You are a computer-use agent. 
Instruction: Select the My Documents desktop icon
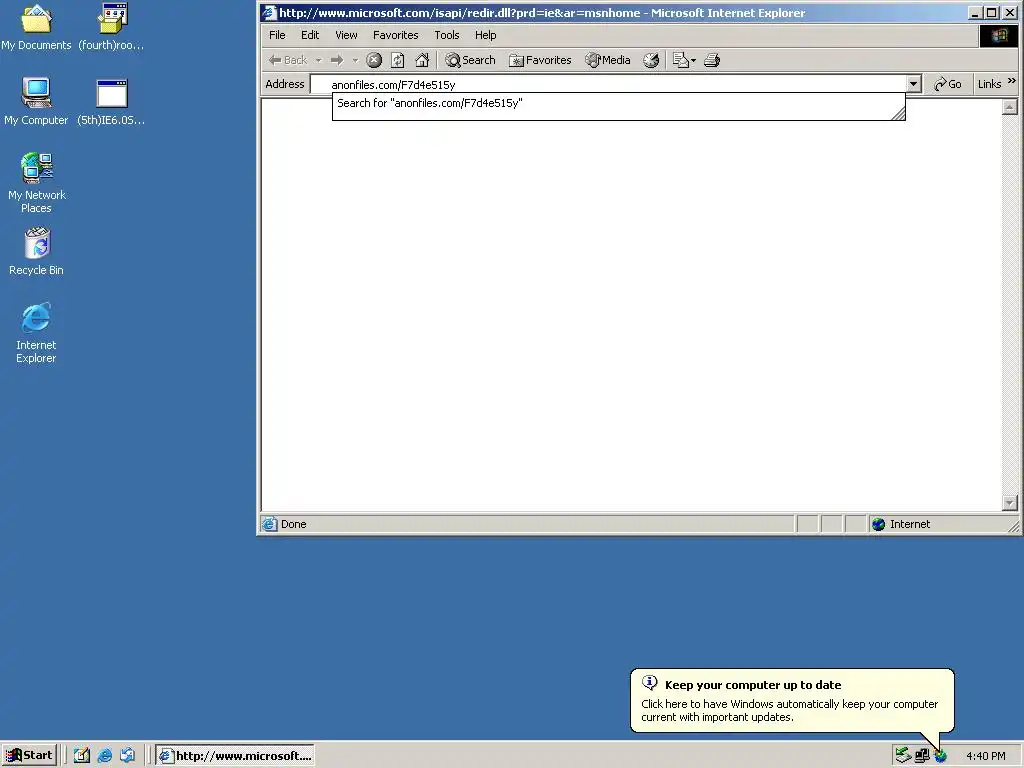[37, 27]
